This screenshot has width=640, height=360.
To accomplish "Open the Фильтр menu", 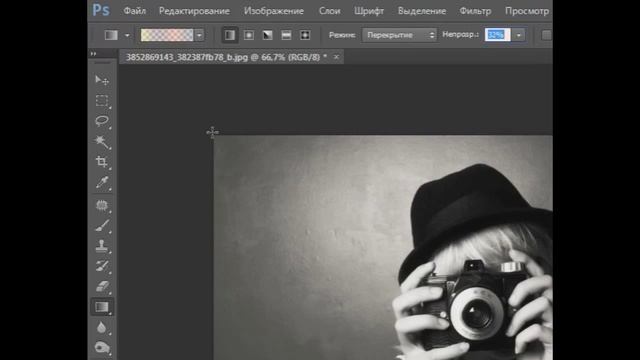I will (475, 11).
